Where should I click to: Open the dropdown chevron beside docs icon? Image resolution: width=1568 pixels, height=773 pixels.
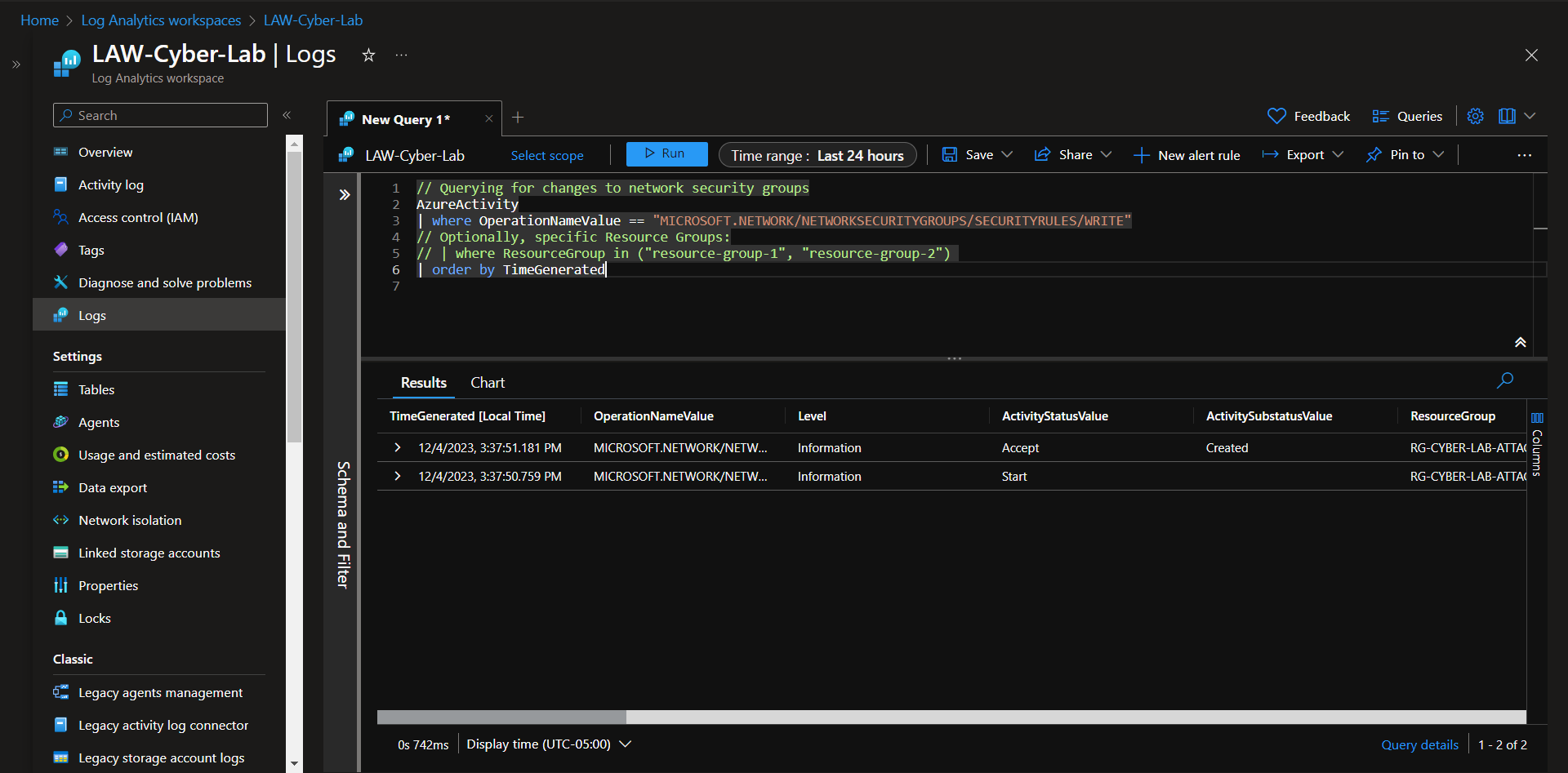pyautogui.click(x=1530, y=116)
